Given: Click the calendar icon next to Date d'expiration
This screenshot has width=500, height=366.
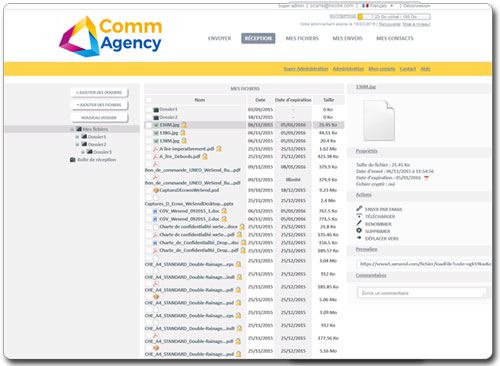Looking at the screenshot, I should (x=426, y=178).
